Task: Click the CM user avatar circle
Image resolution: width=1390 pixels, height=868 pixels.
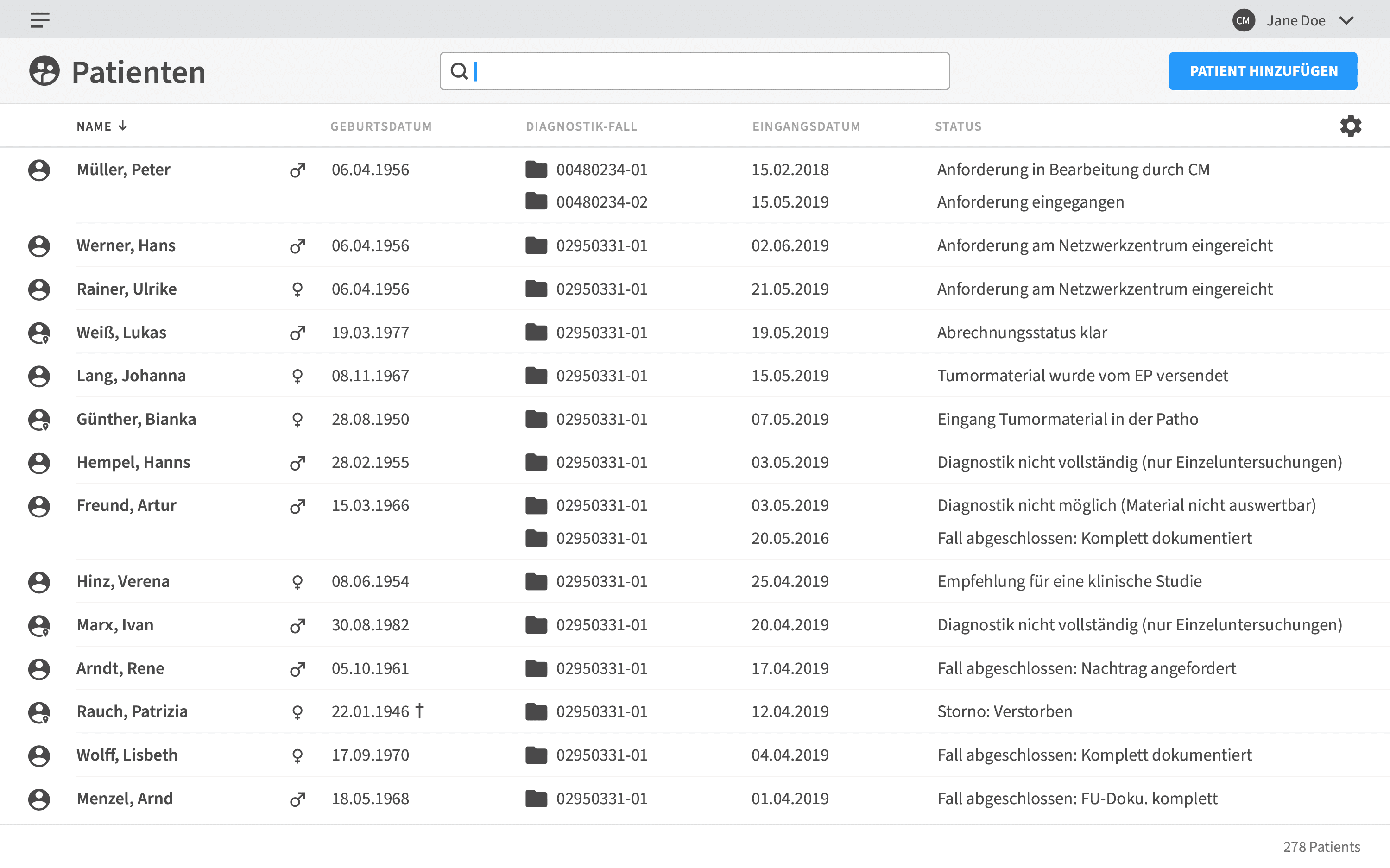Action: coord(1244,20)
